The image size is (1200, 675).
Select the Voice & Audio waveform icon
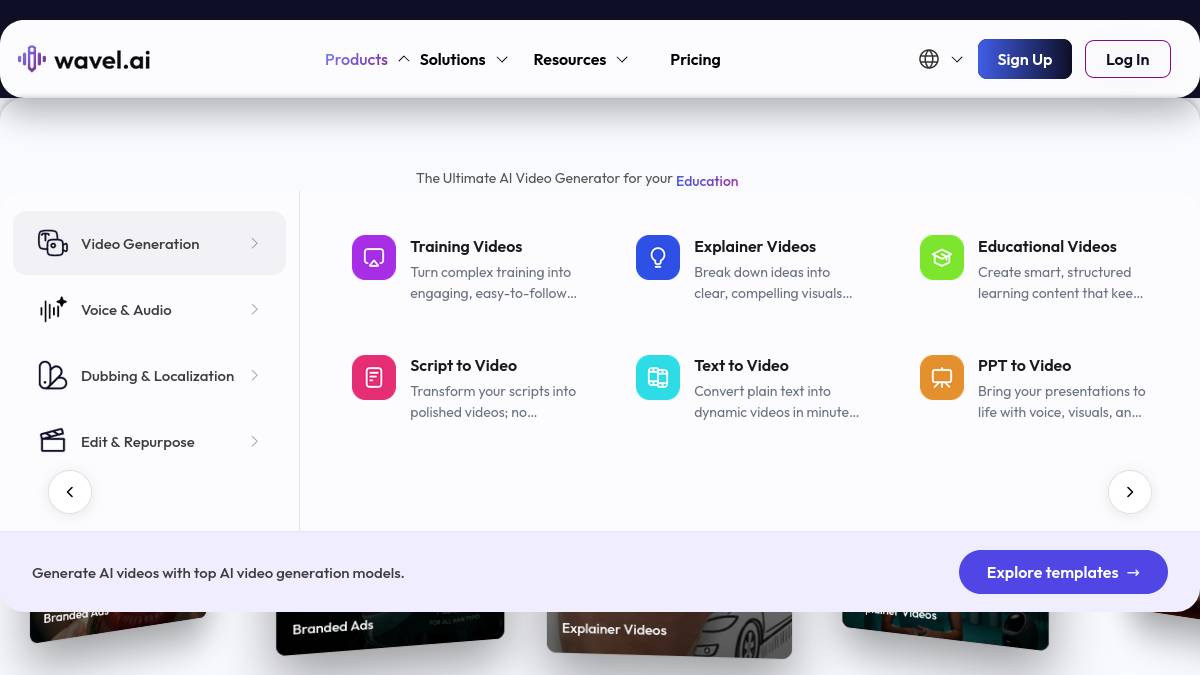tap(53, 310)
